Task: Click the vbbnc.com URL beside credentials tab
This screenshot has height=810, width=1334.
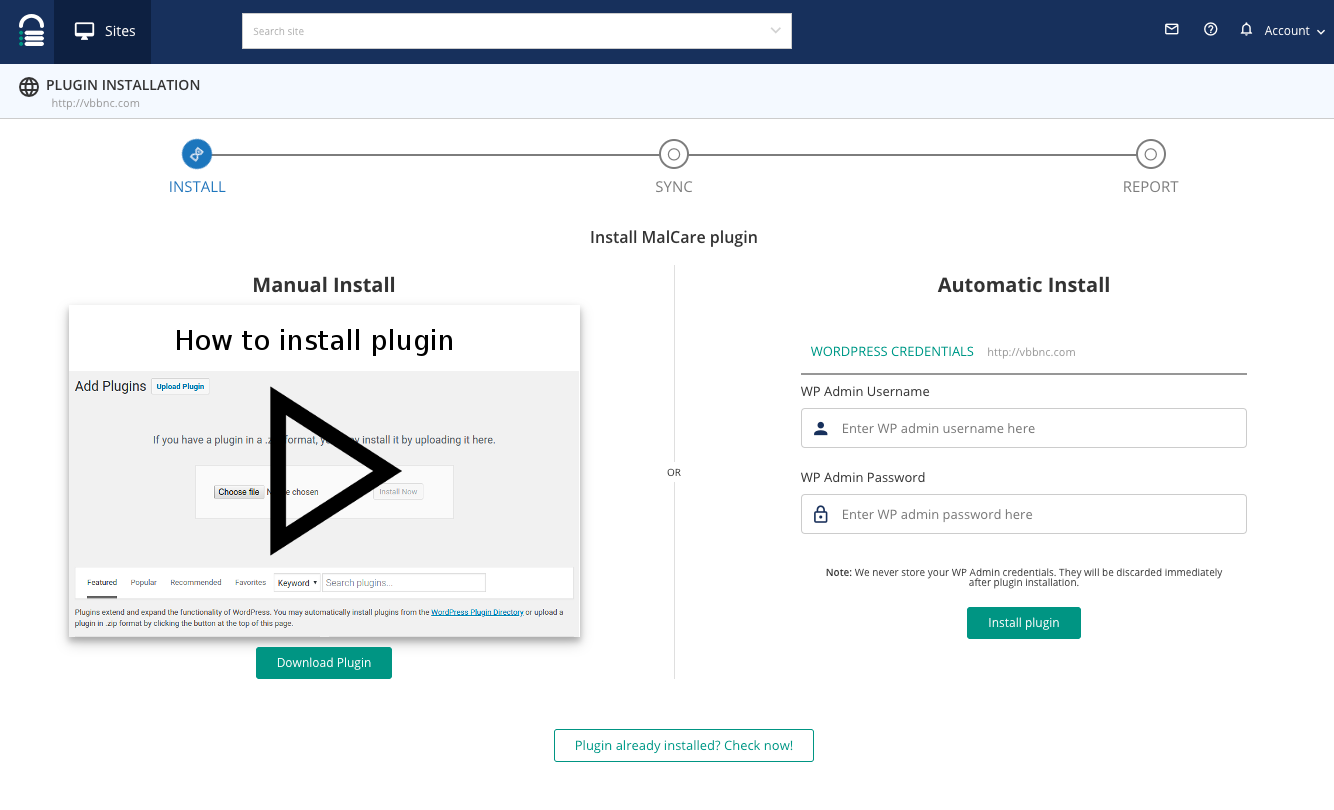Action: (1031, 352)
